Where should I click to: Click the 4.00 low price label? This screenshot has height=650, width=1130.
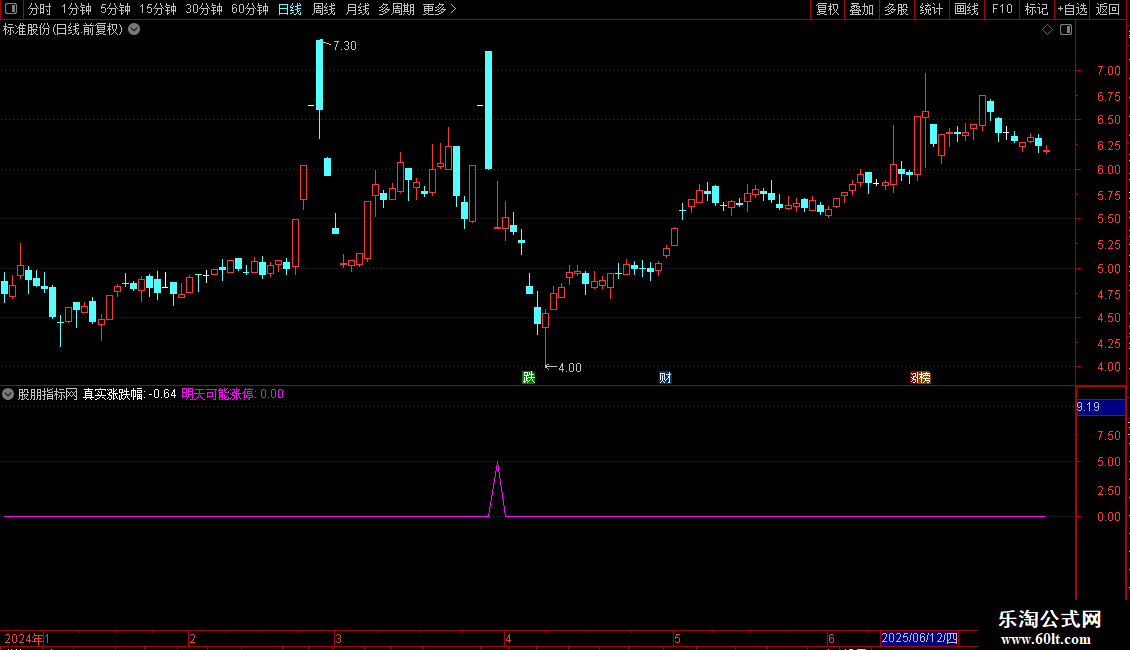point(569,368)
